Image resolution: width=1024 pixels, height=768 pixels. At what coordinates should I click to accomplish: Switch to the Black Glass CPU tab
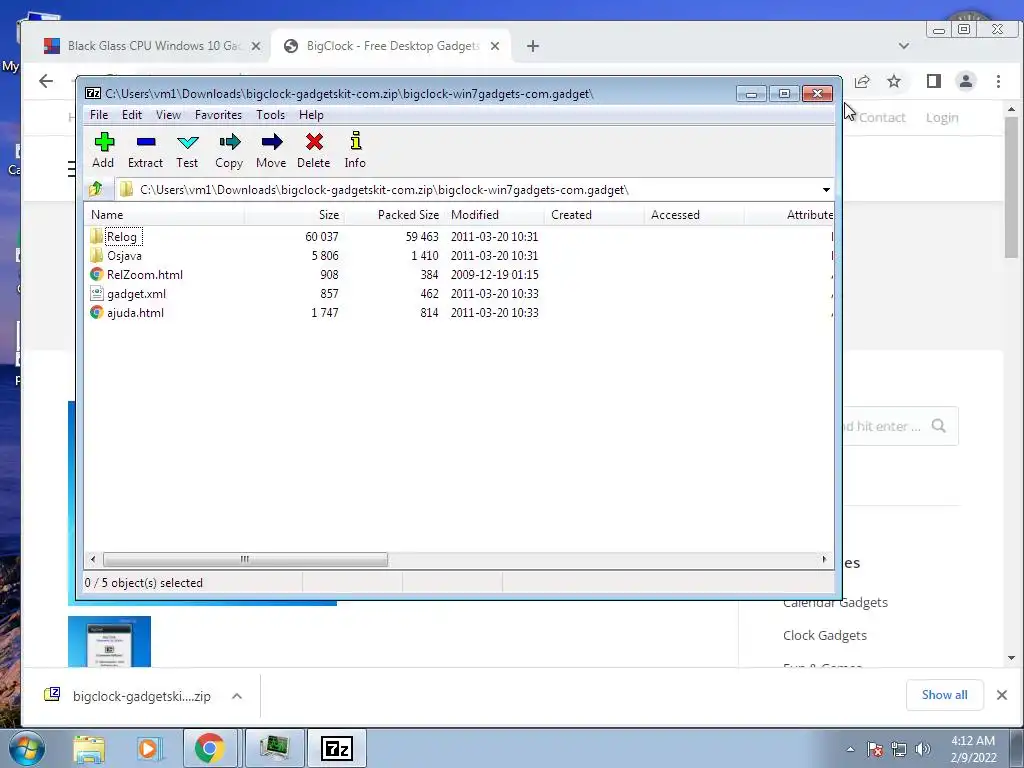pos(153,46)
